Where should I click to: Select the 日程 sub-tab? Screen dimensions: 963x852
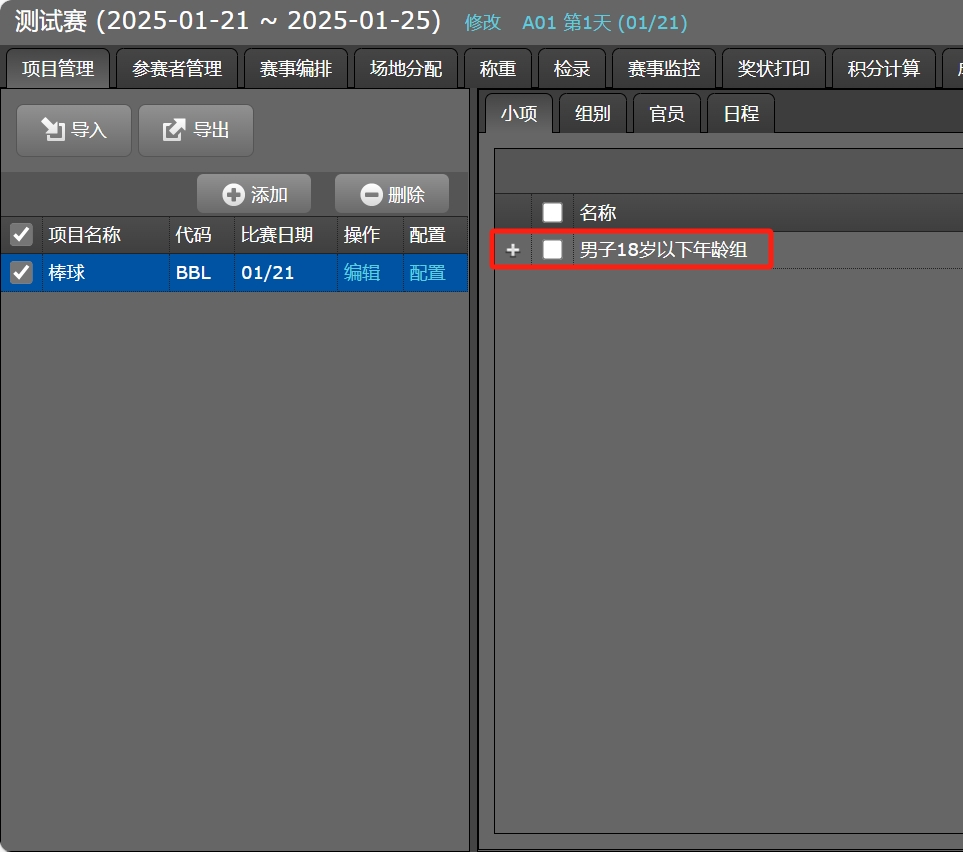pos(741,114)
